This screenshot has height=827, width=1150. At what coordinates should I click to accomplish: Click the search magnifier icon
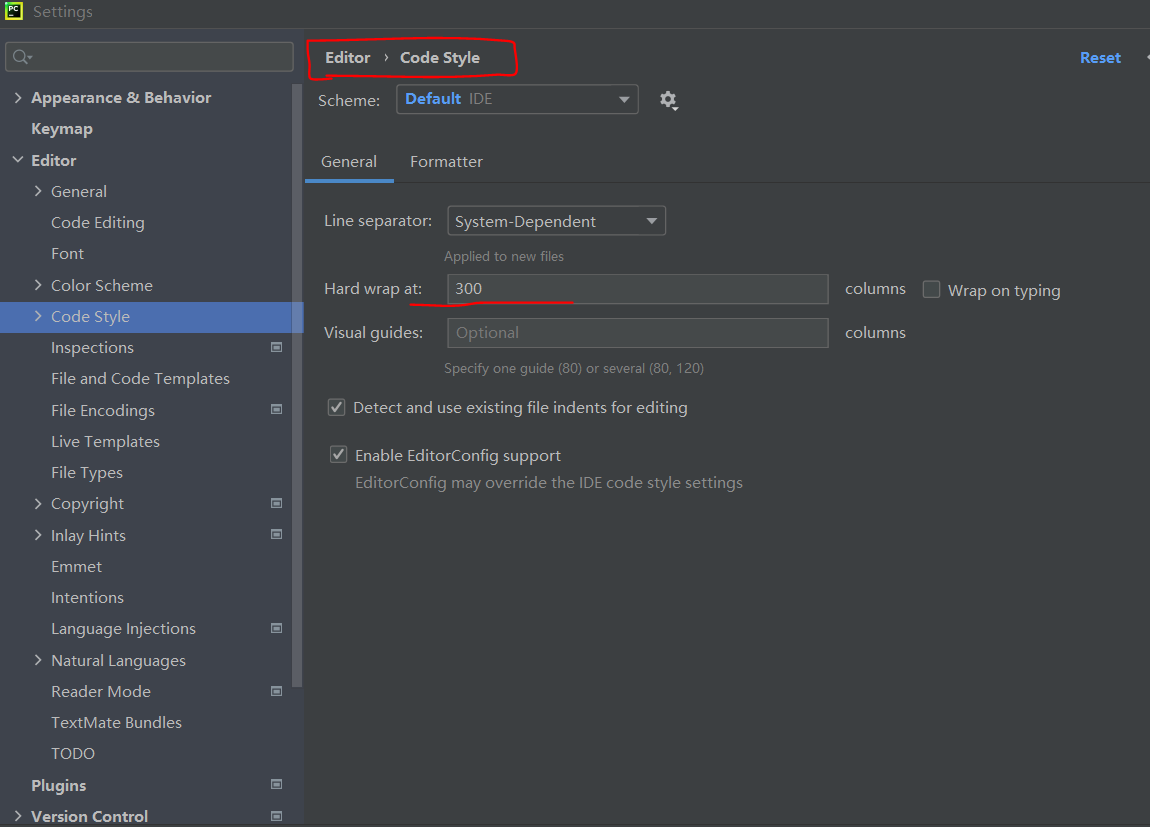pyautogui.click(x=21, y=56)
